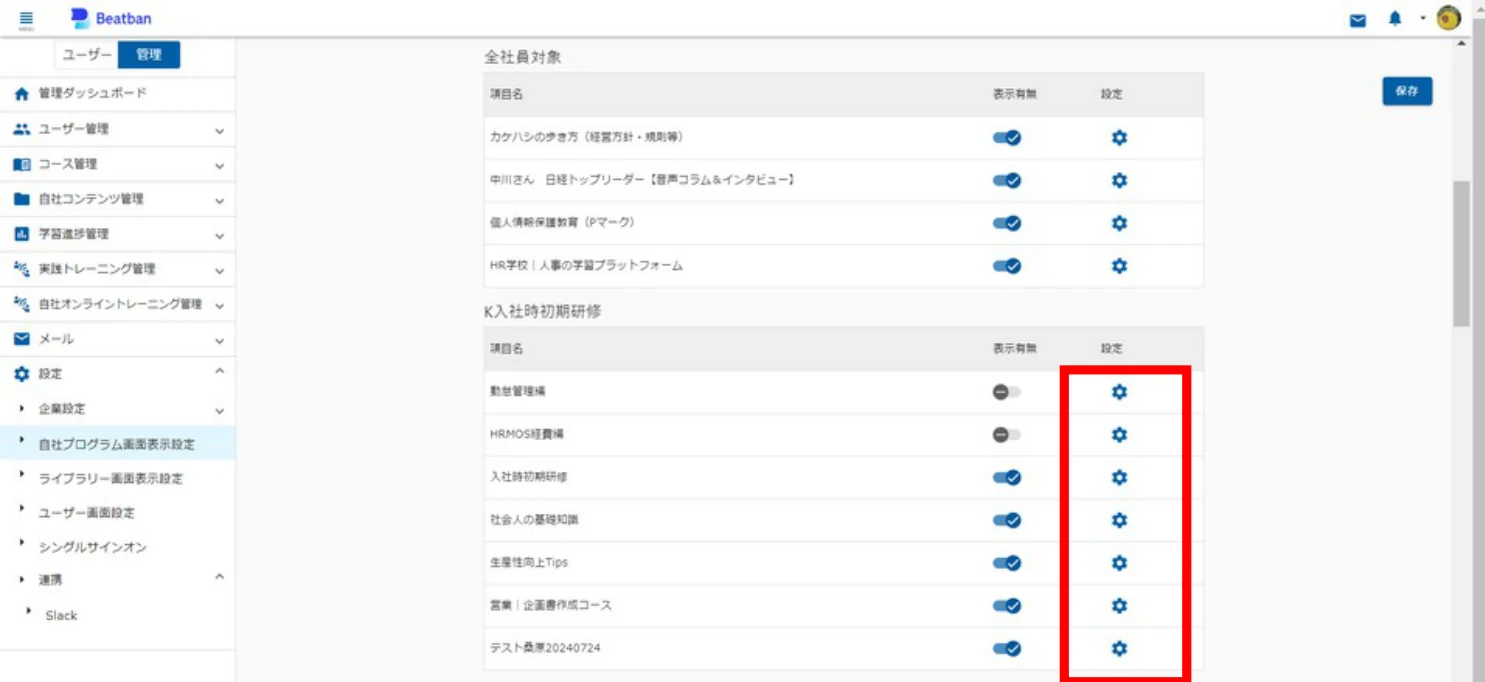
Task: Click the icon beside 実践トレーニング管理
Action: (x=22, y=269)
